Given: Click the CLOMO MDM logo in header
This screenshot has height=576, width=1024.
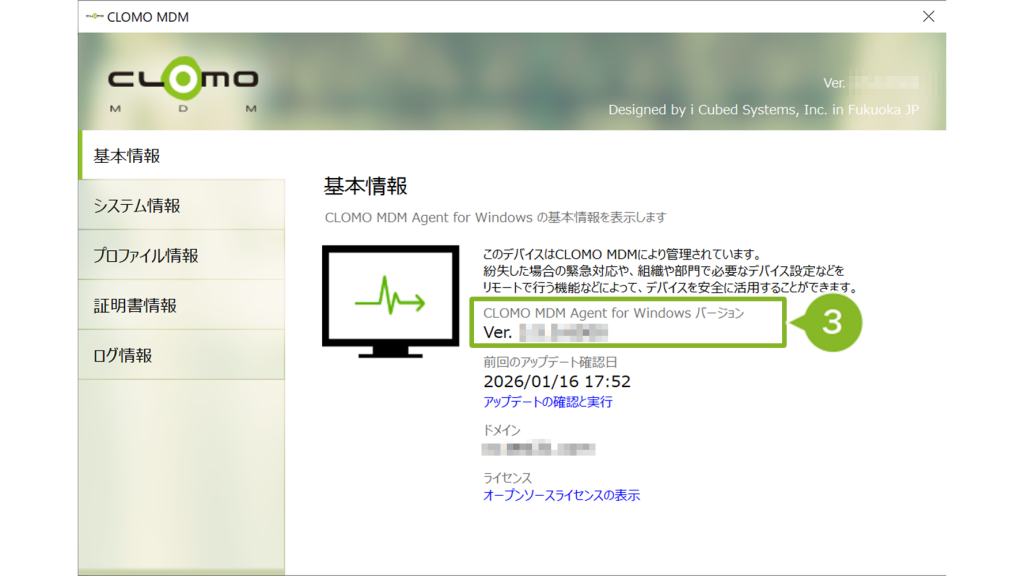Looking at the screenshot, I should (x=183, y=86).
